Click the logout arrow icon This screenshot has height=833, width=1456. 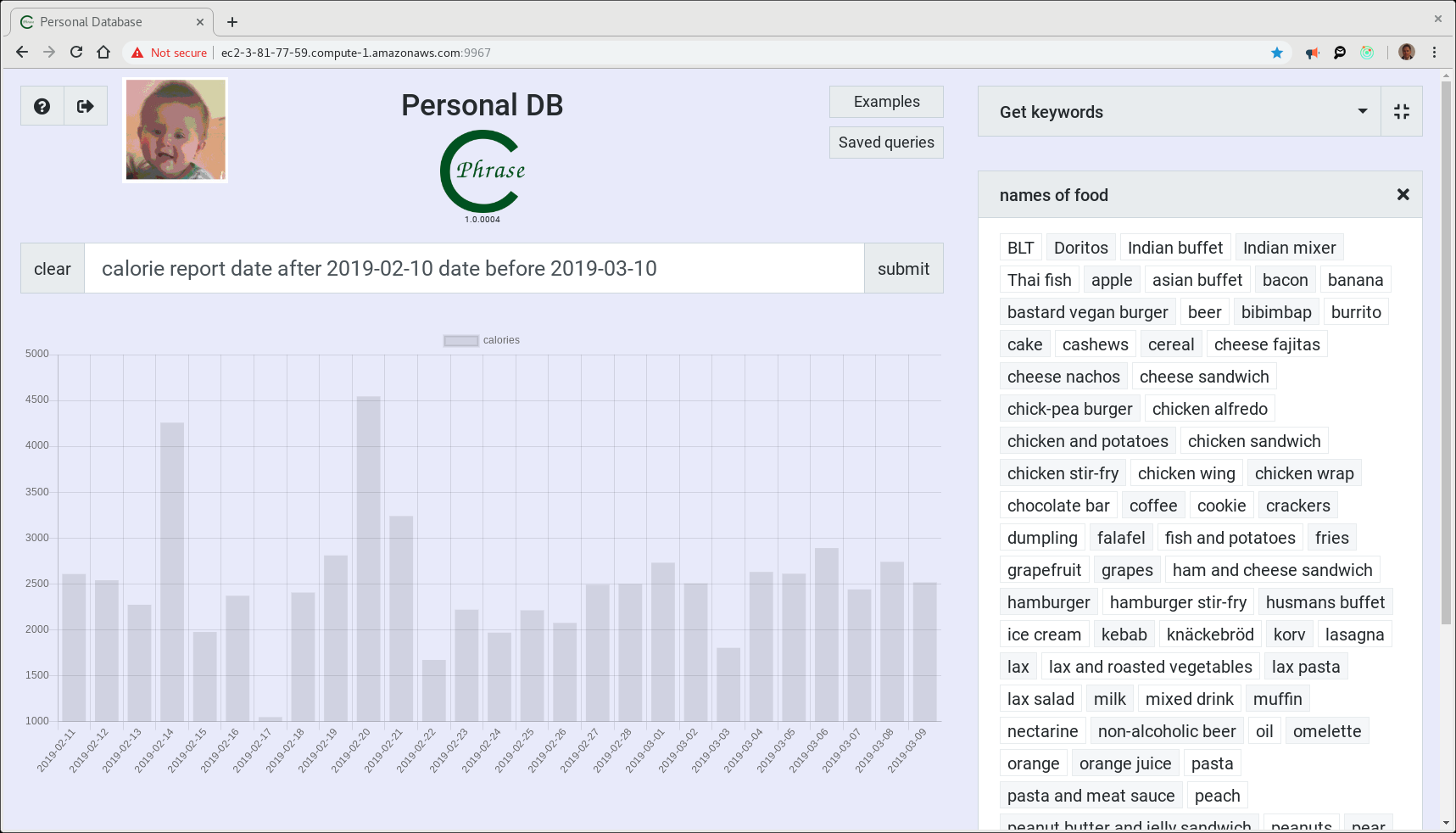(x=86, y=106)
